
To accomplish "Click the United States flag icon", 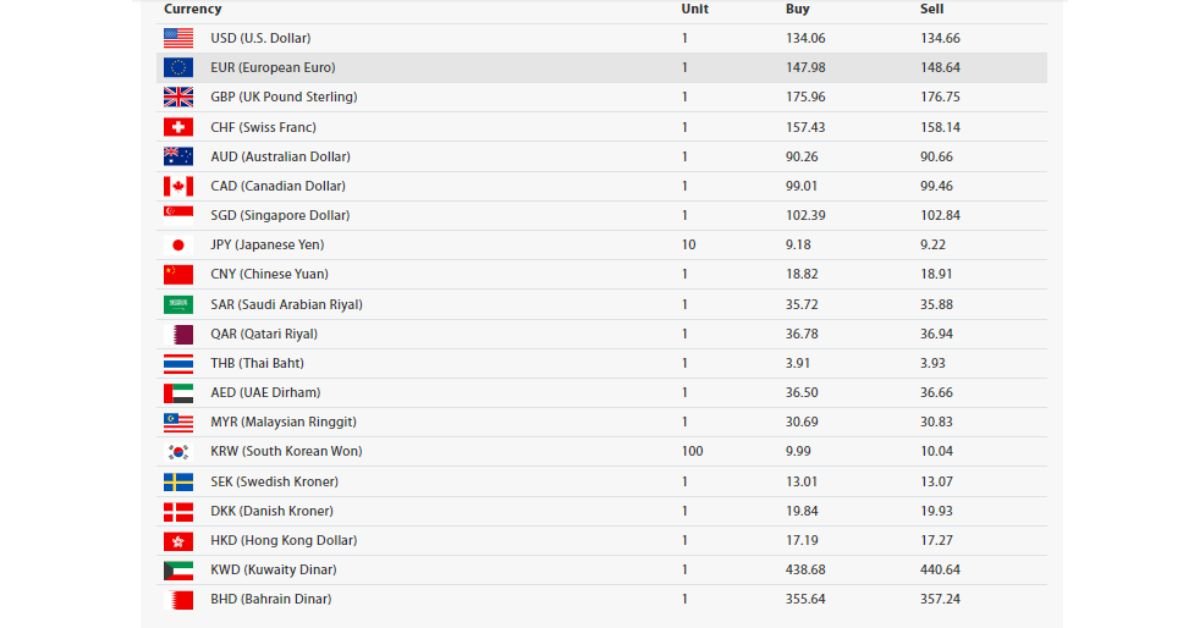I will (x=178, y=38).
